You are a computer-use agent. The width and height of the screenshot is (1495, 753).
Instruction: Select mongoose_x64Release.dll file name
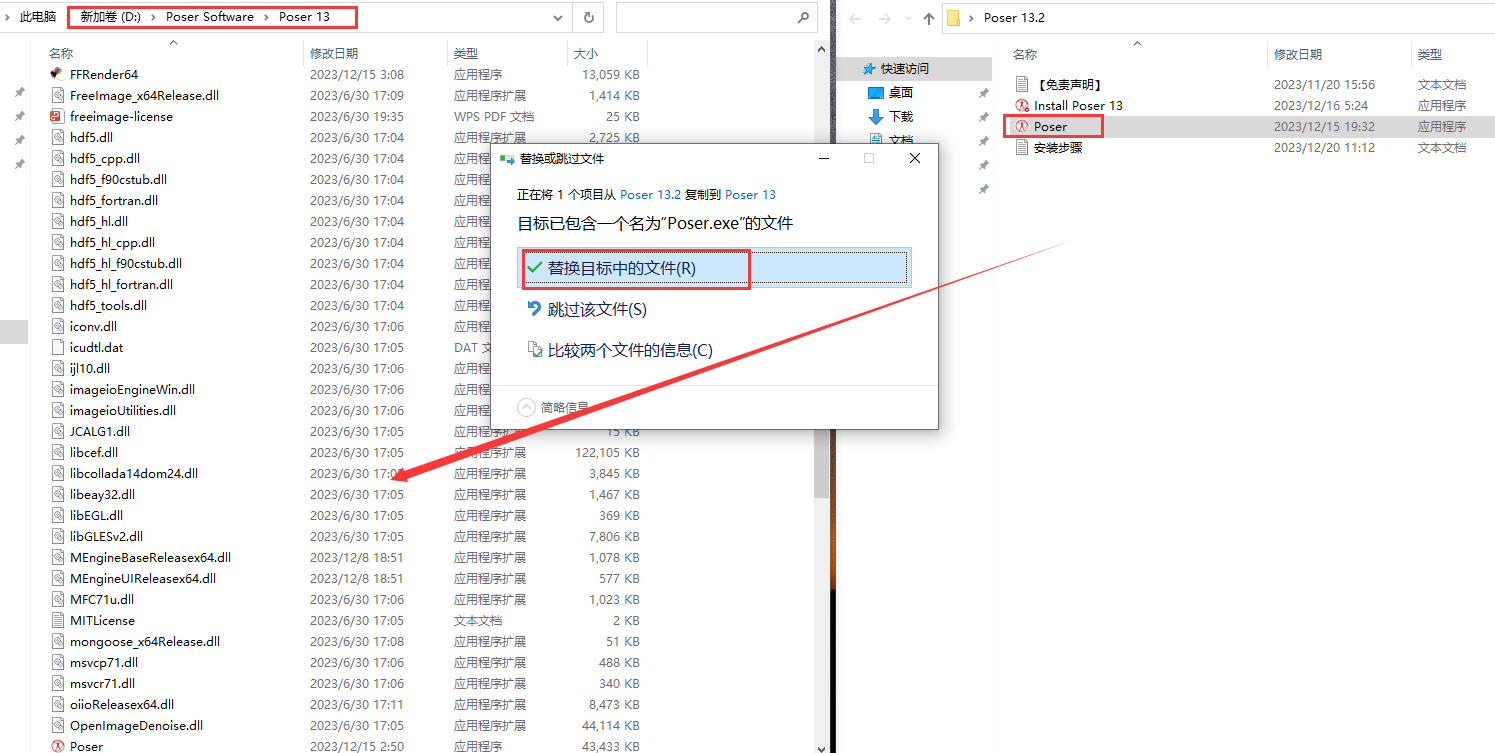tap(145, 641)
